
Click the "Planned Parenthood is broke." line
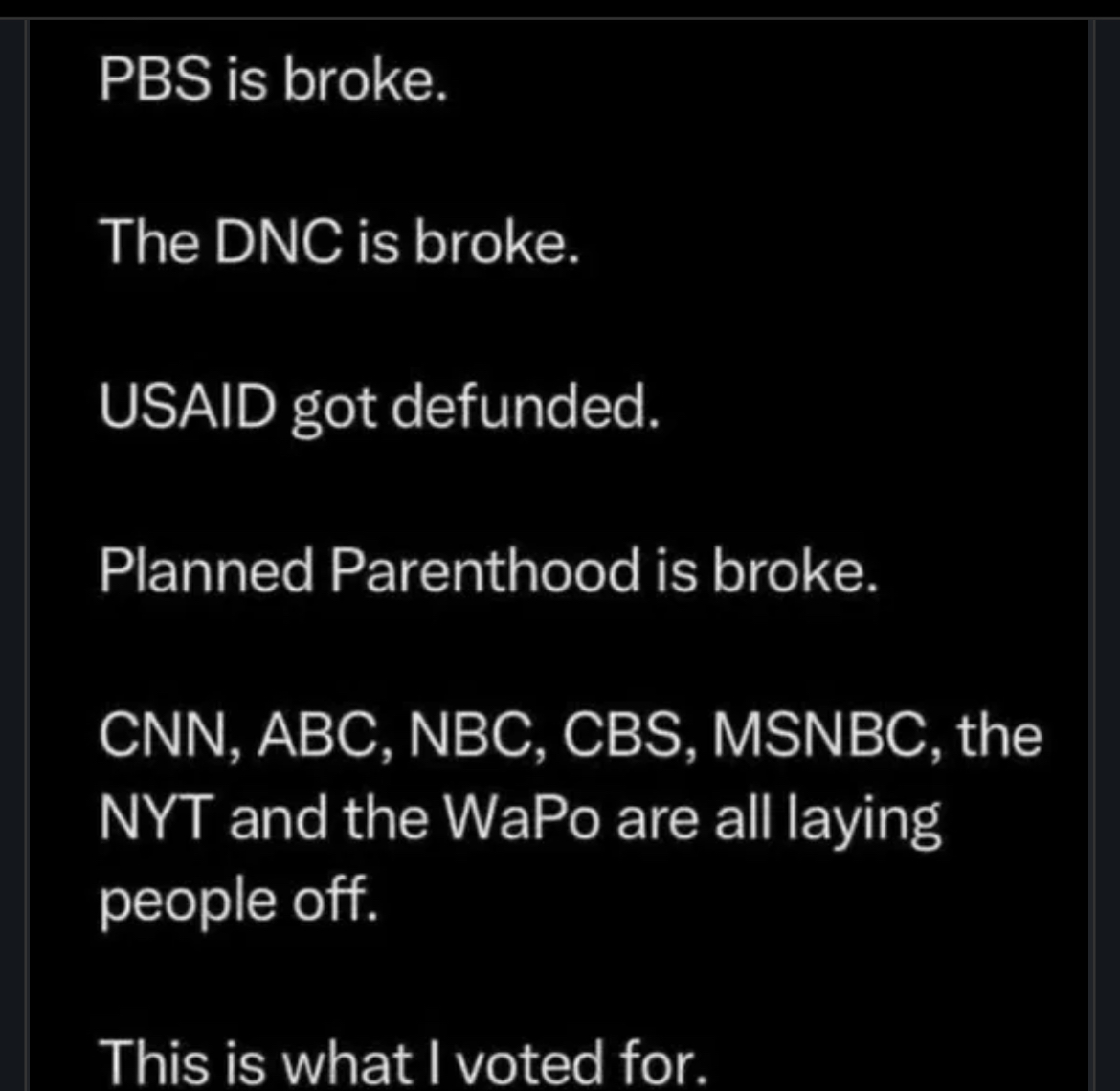tap(488, 572)
